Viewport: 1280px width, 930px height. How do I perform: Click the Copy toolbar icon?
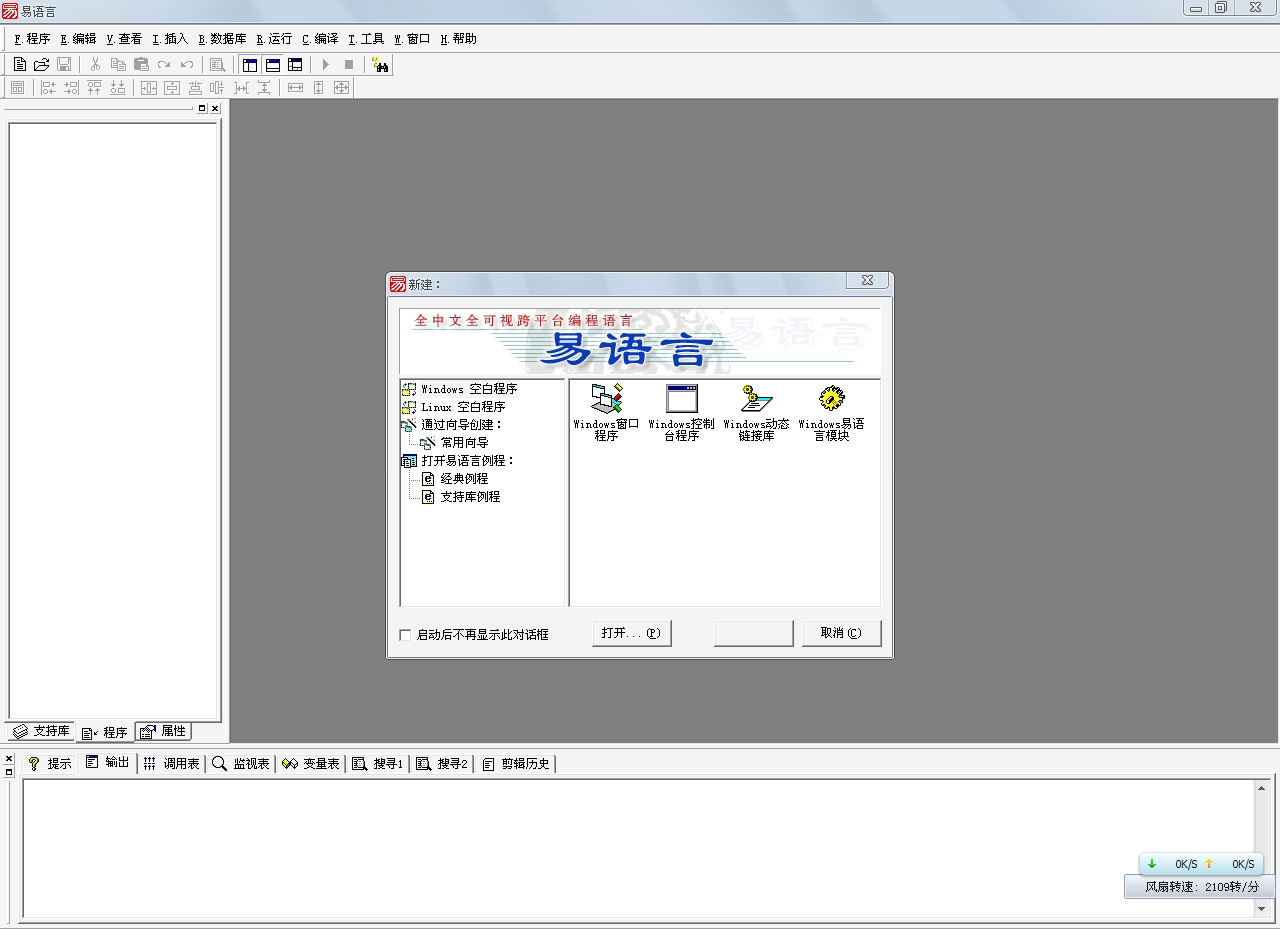point(118,64)
